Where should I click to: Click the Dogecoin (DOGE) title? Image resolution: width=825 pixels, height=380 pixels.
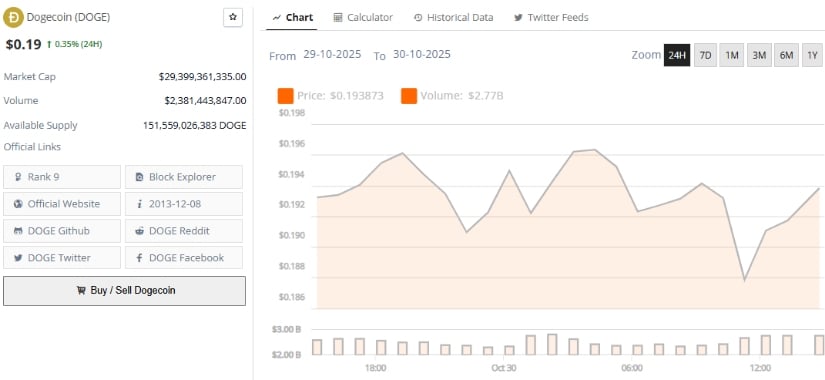pyautogui.click(x=68, y=17)
